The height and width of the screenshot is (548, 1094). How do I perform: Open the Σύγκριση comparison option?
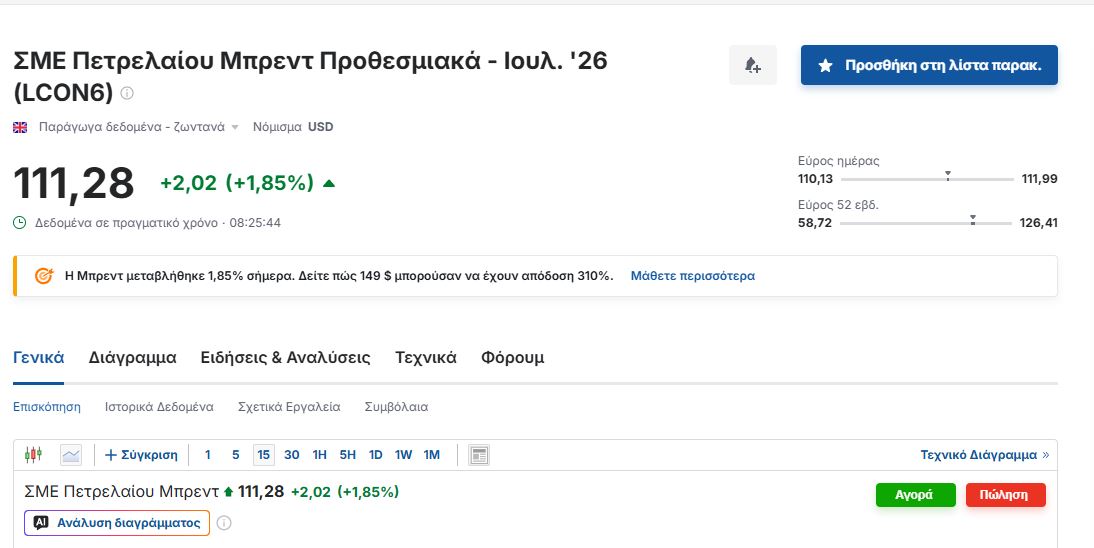point(141,455)
